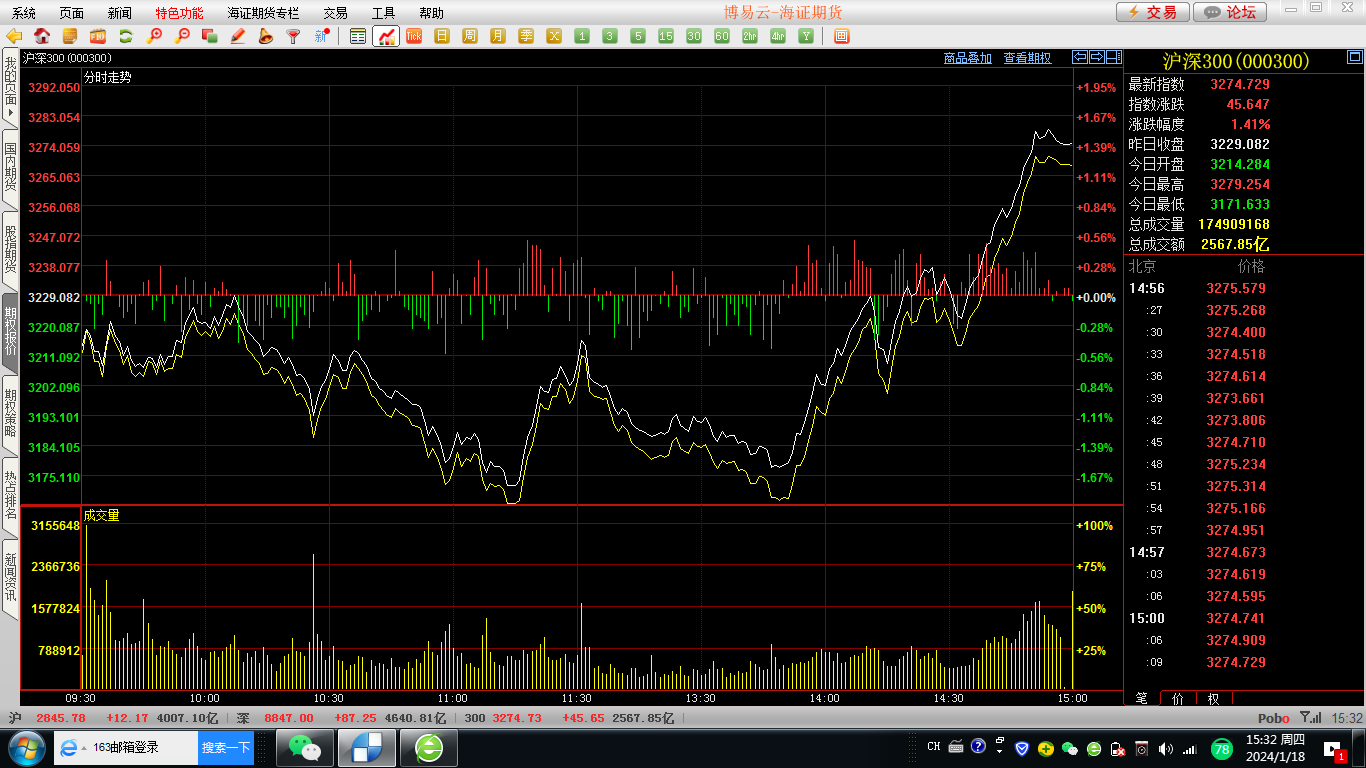This screenshot has height=768, width=1366.
Task: Open the 我的页面 side tab
Action: click(x=9, y=88)
